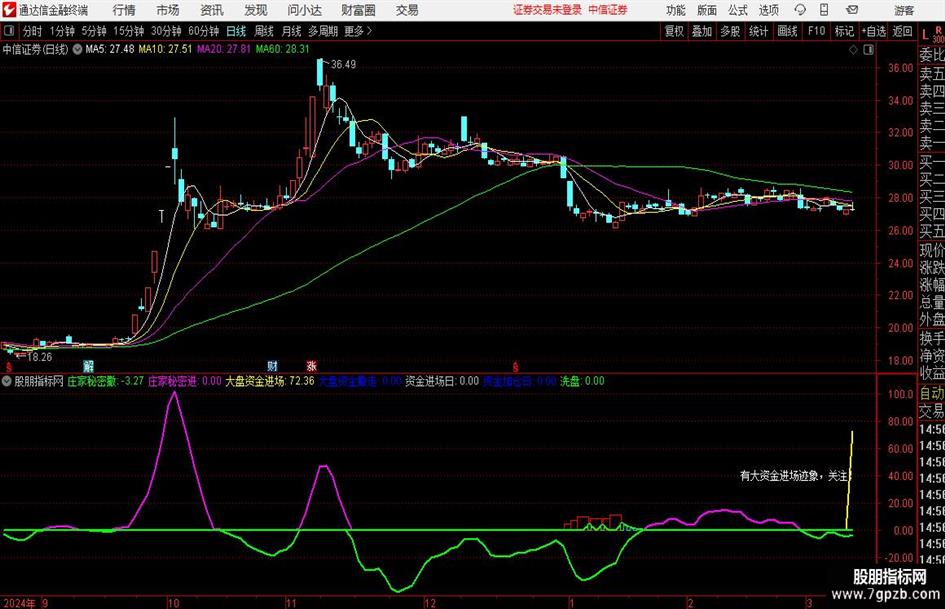
Task: Switch to the 5分钟 period
Action: point(93,31)
